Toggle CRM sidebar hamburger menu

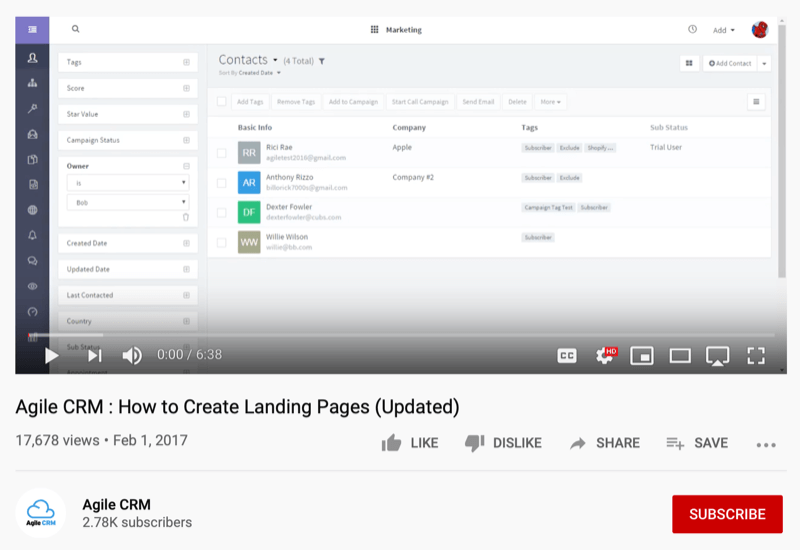coord(32,30)
